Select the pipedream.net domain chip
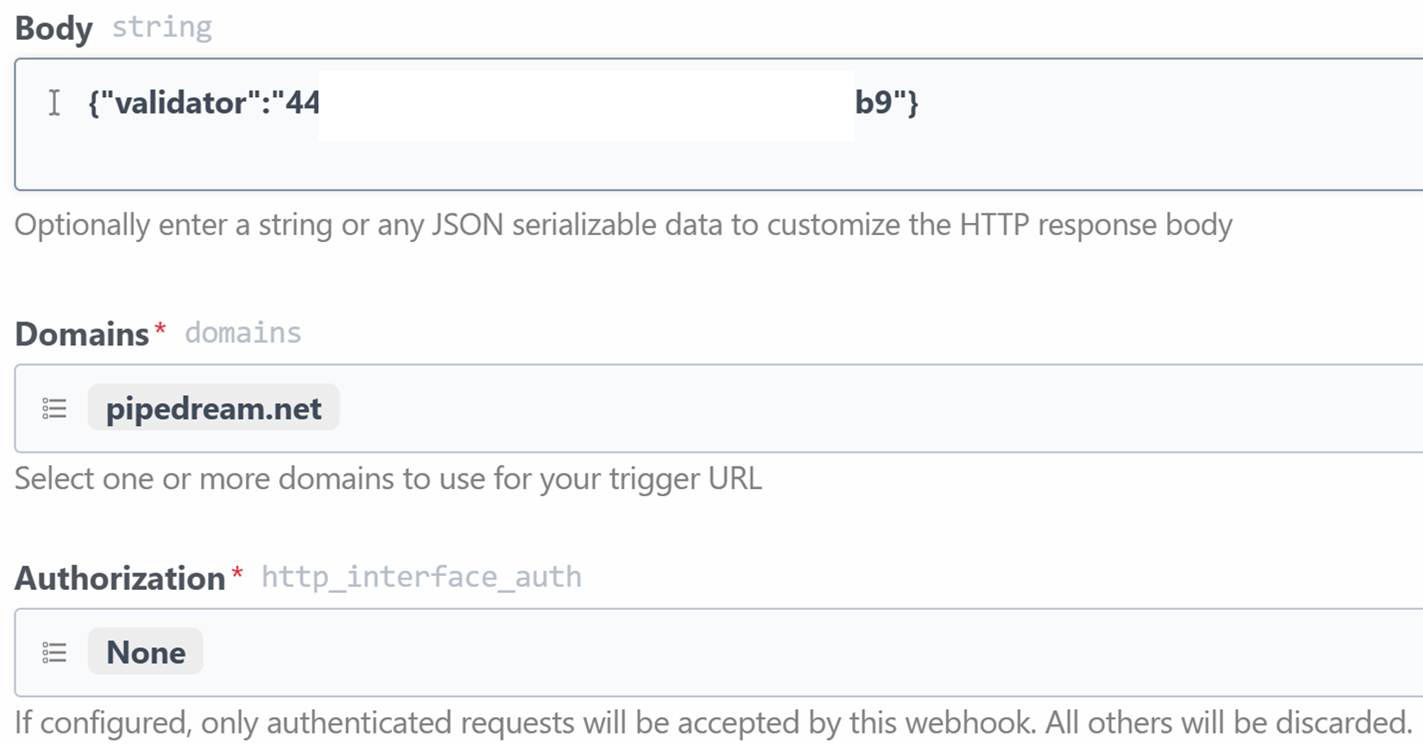The width and height of the screenshot is (1423, 744). pyautogui.click(x=213, y=408)
